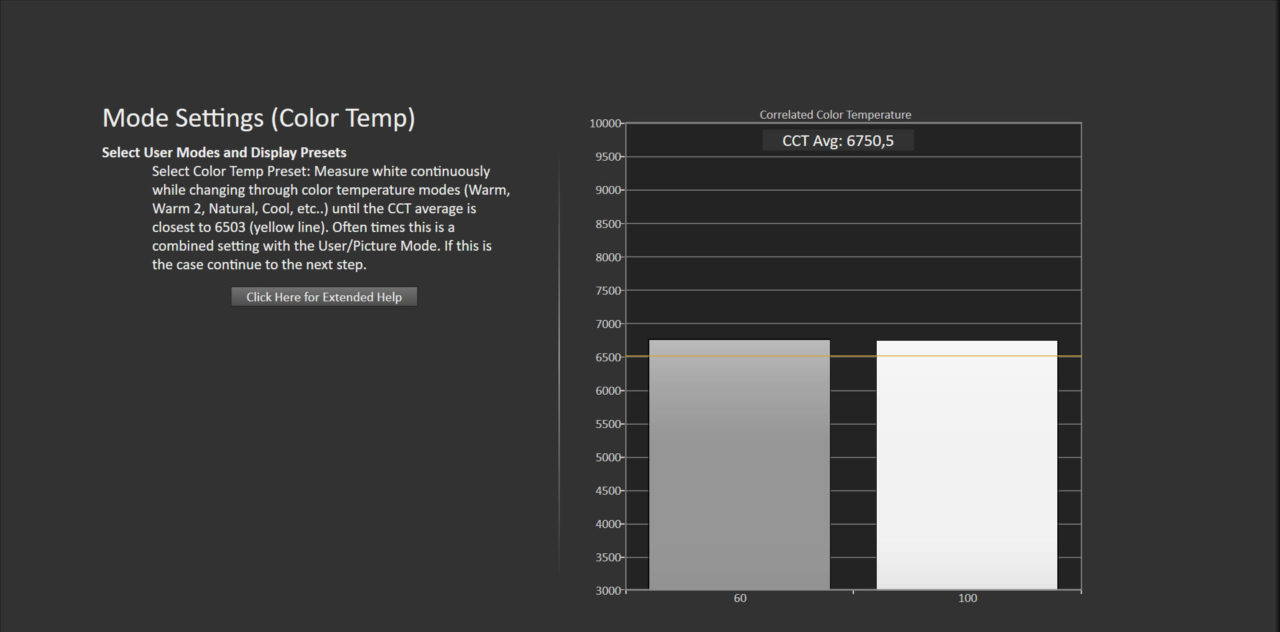Viewport: 1280px width, 632px height.
Task: Click the 6500 y-axis label
Action: (608, 357)
